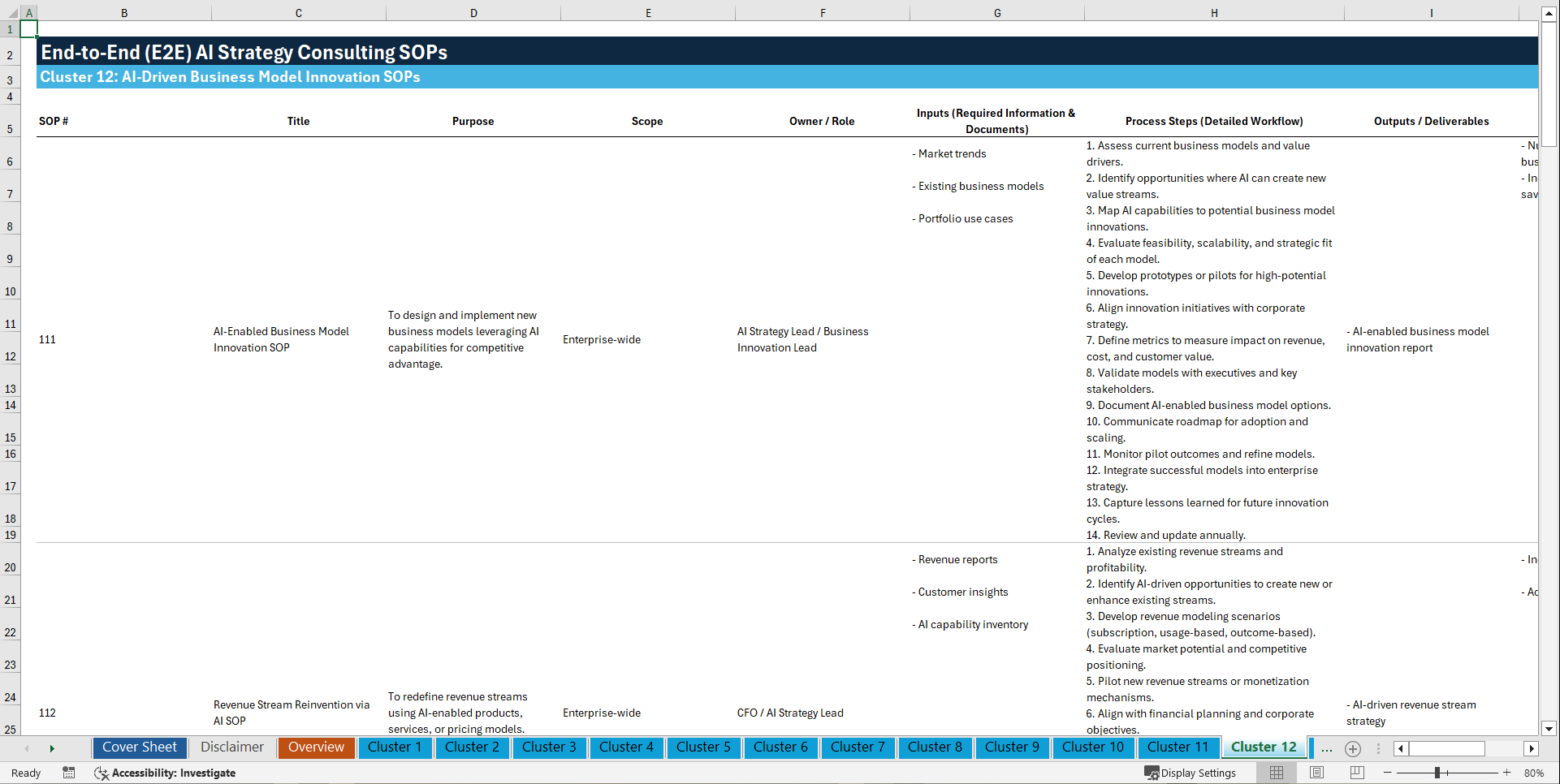Image resolution: width=1560 pixels, height=784 pixels.
Task: Click the forward sheet navigation arrow
Action: [x=52, y=748]
